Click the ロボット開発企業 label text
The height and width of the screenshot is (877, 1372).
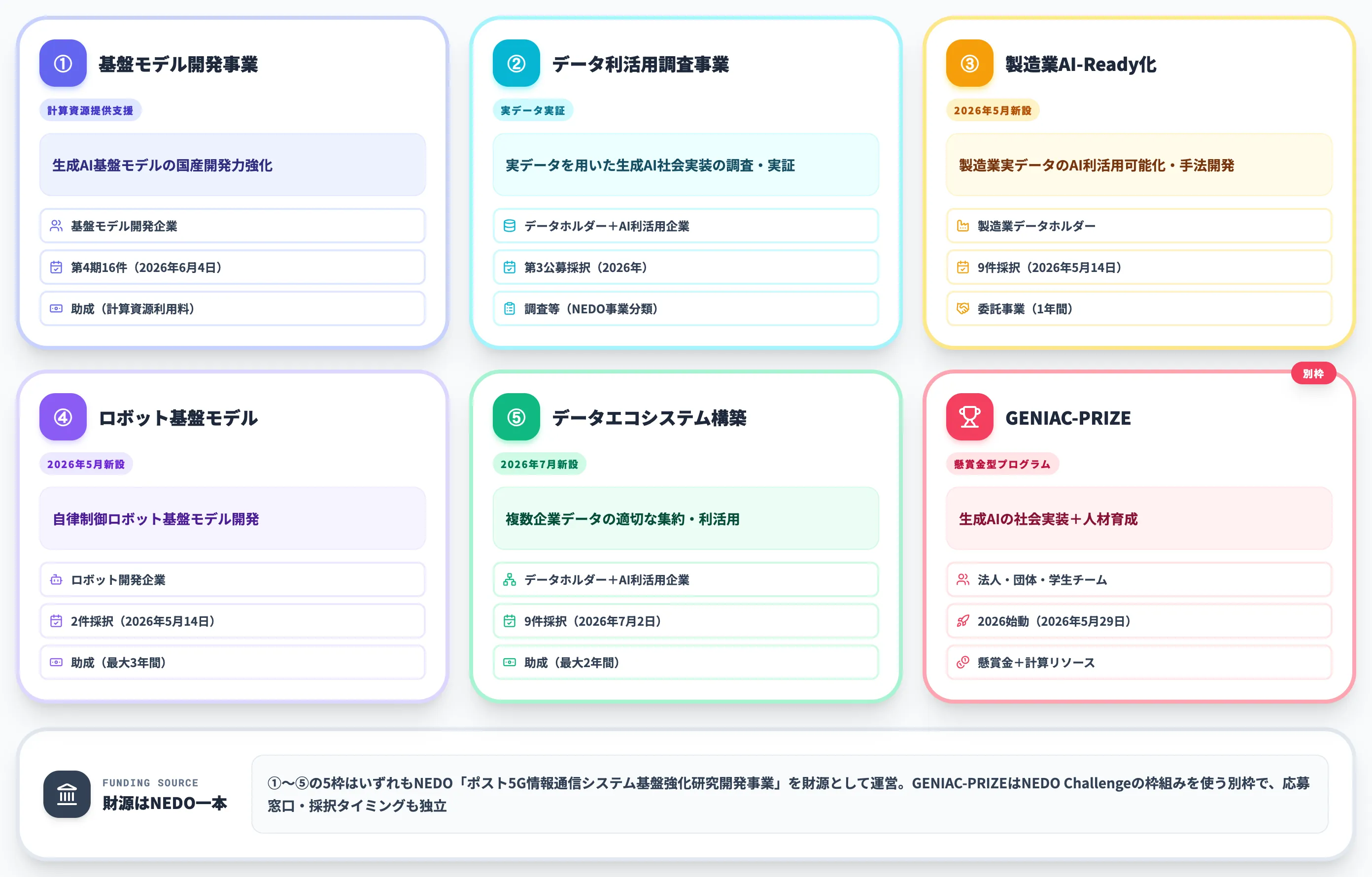[x=118, y=580]
